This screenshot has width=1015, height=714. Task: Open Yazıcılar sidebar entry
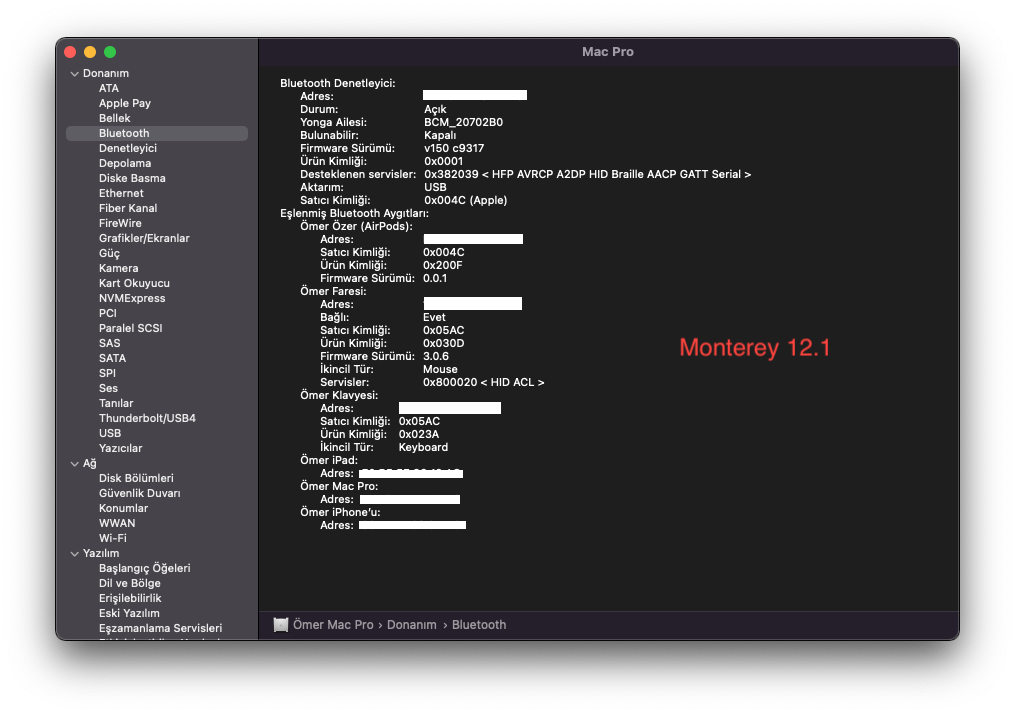[x=120, y=448]
